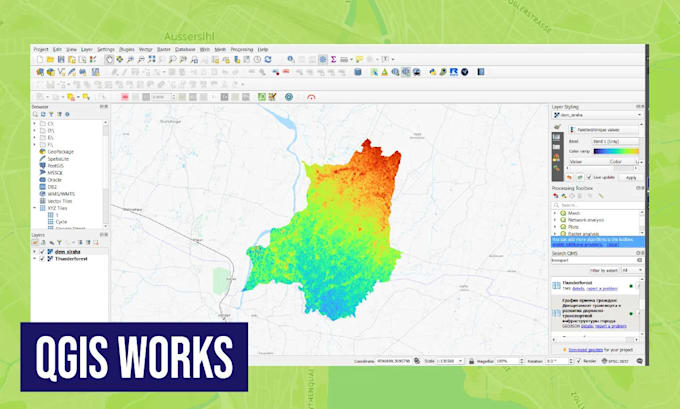Open the Raster menu

[163, 49]
